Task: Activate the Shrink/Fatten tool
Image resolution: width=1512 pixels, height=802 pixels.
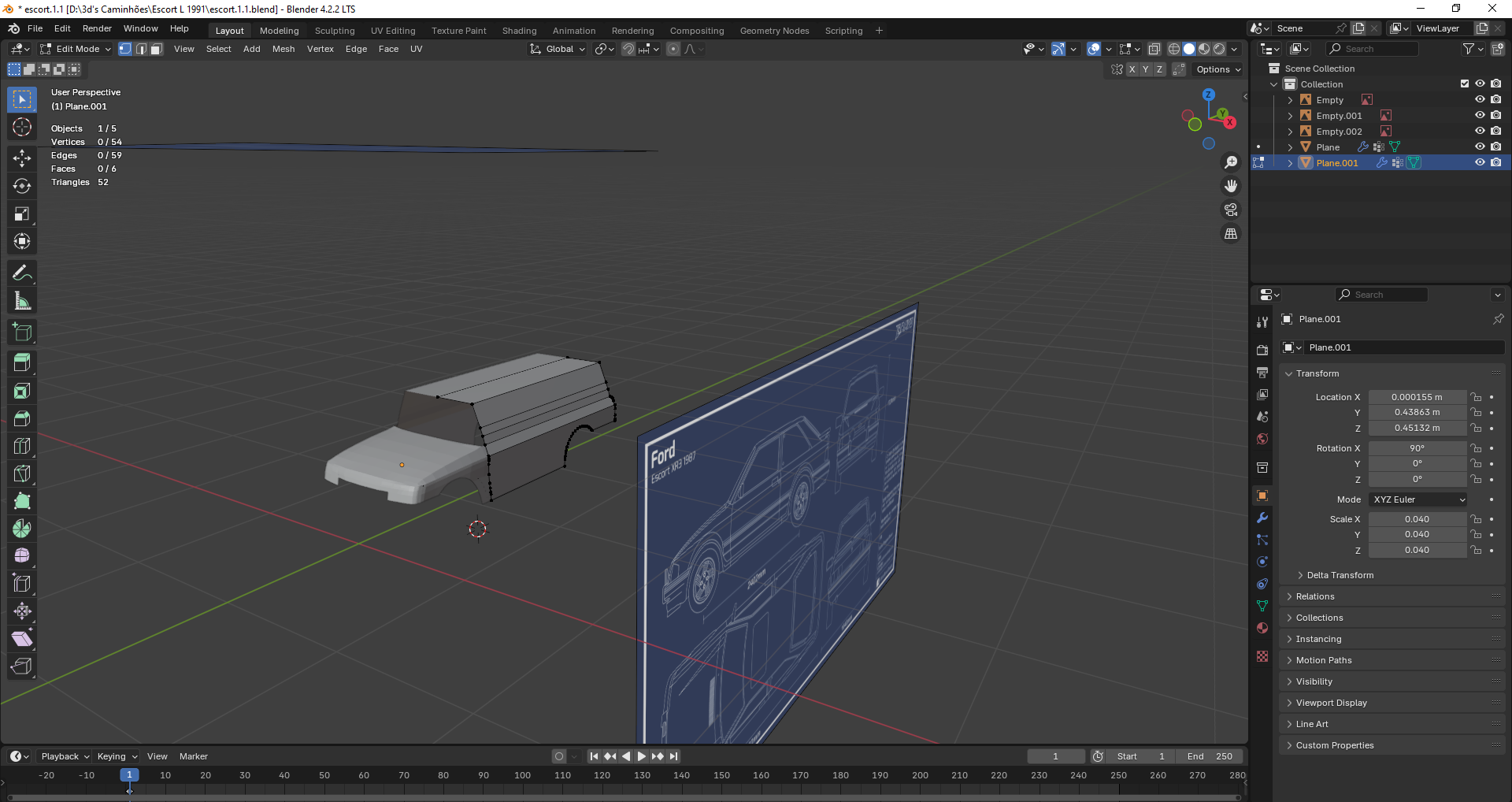Action: point(22,611)
